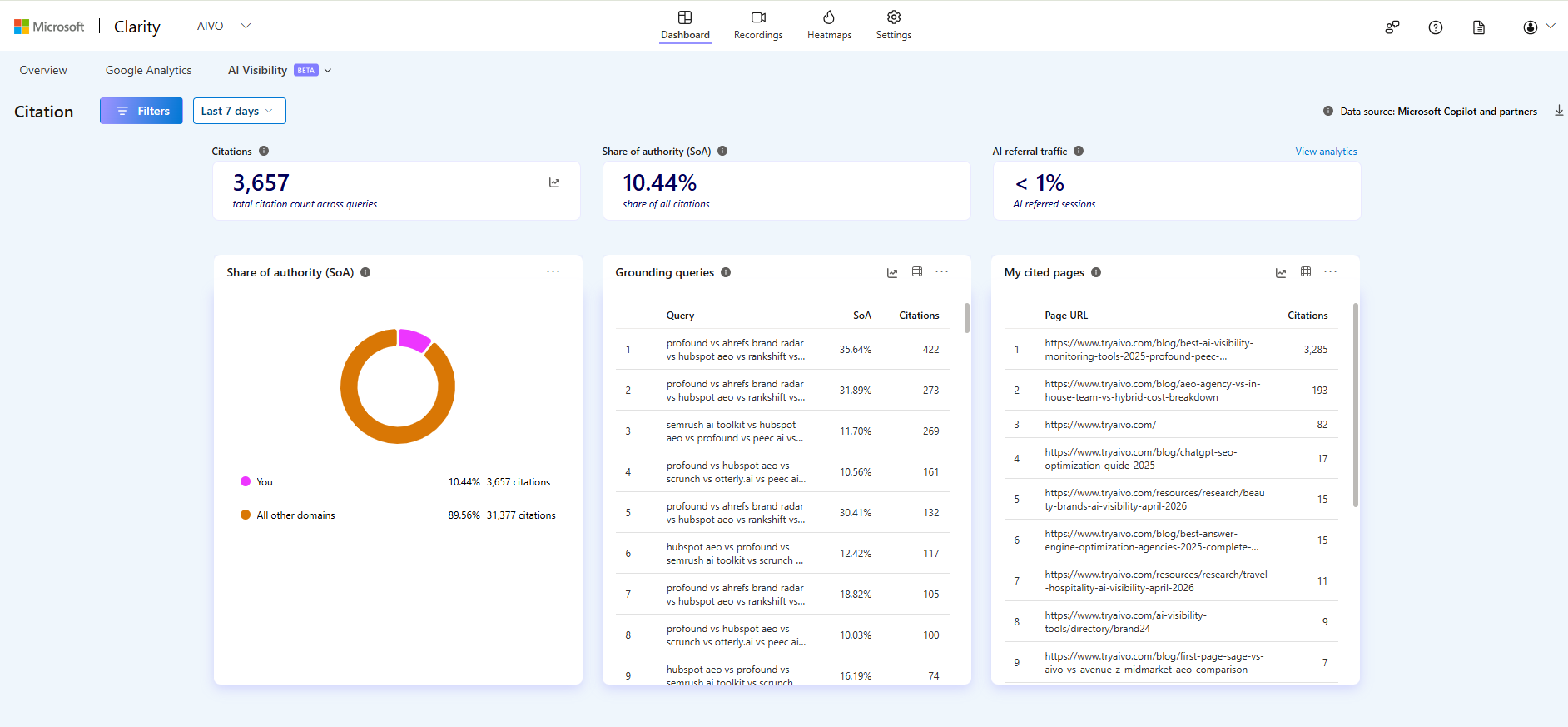
Task: Click the orange All other domains swatch
Action: point(246,515)
